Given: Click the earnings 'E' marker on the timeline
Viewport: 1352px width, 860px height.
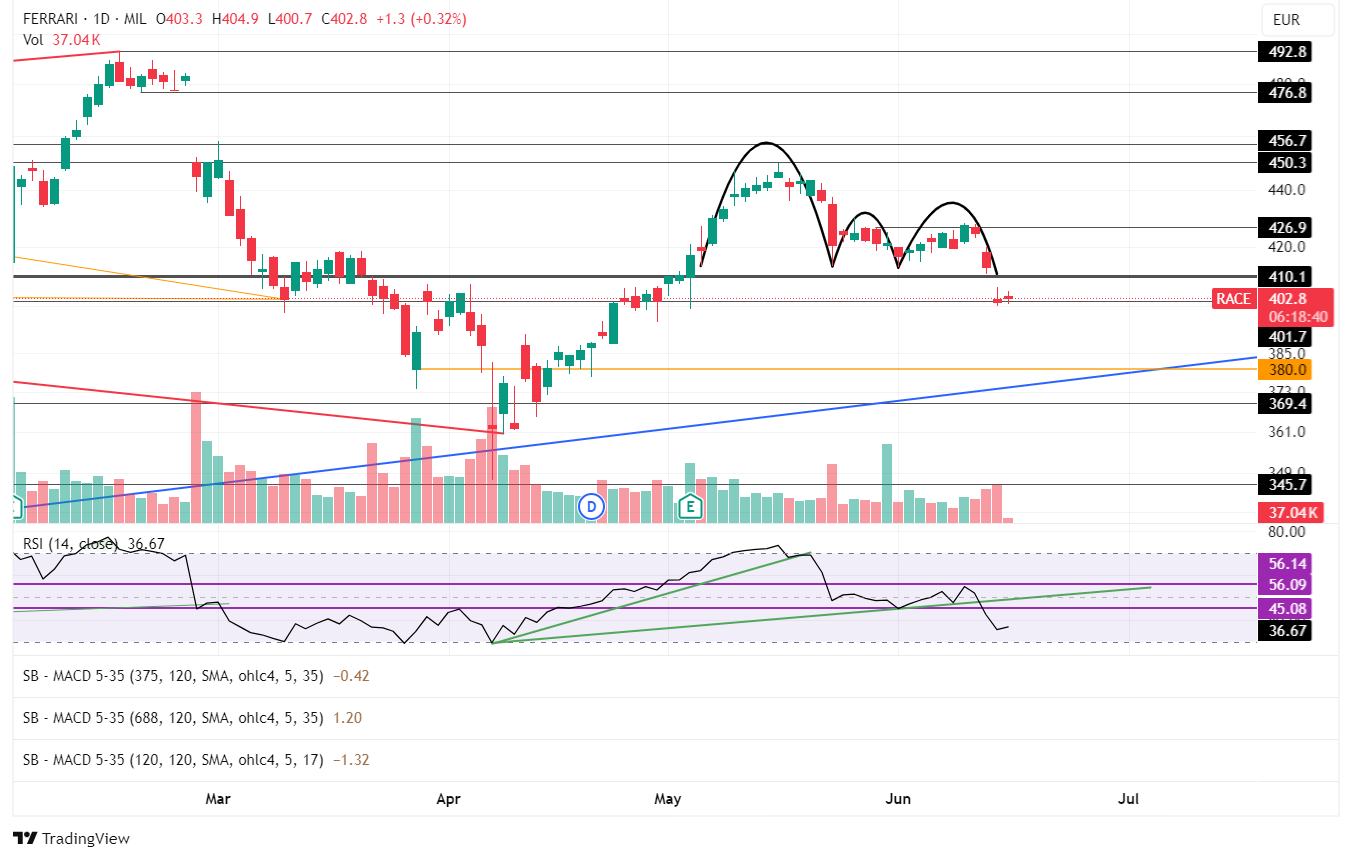Looking at the screenshot, I should pos(690,507).
